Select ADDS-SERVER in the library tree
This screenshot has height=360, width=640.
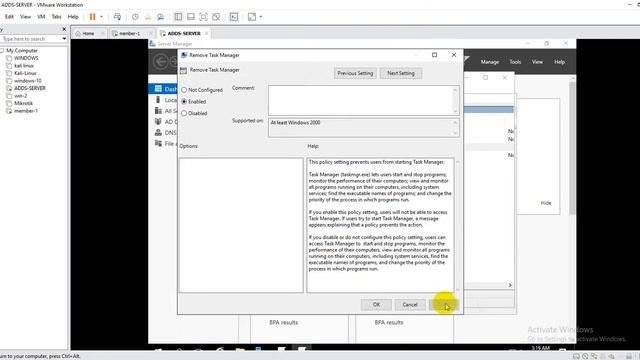click(30, 88)
